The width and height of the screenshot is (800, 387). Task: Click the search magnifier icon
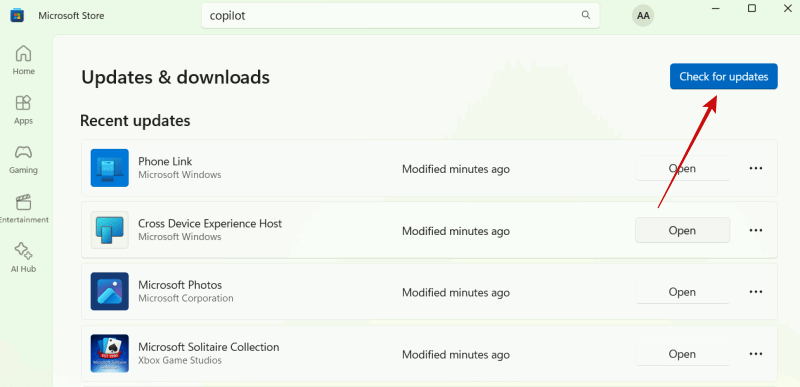click(x=586, y=15)
